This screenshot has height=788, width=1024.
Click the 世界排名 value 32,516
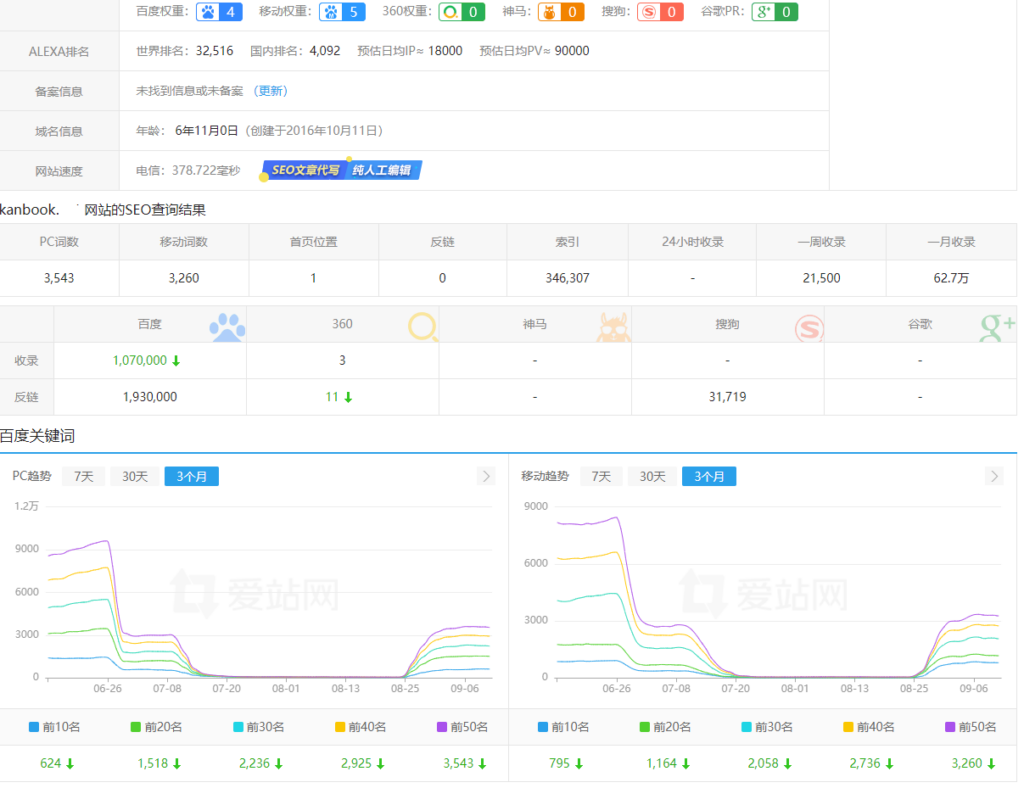[214, 51]
